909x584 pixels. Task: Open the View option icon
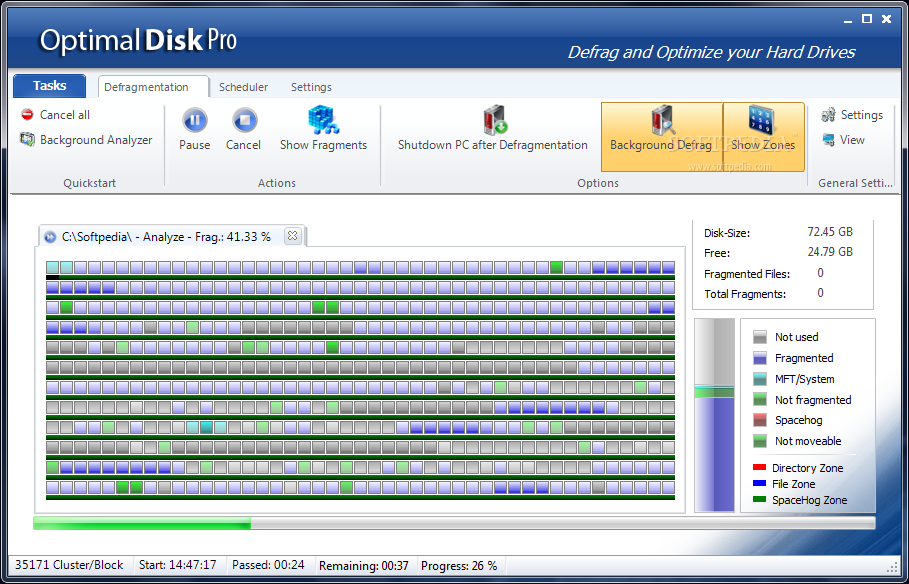pyautogui.click(x=829, y=140)
